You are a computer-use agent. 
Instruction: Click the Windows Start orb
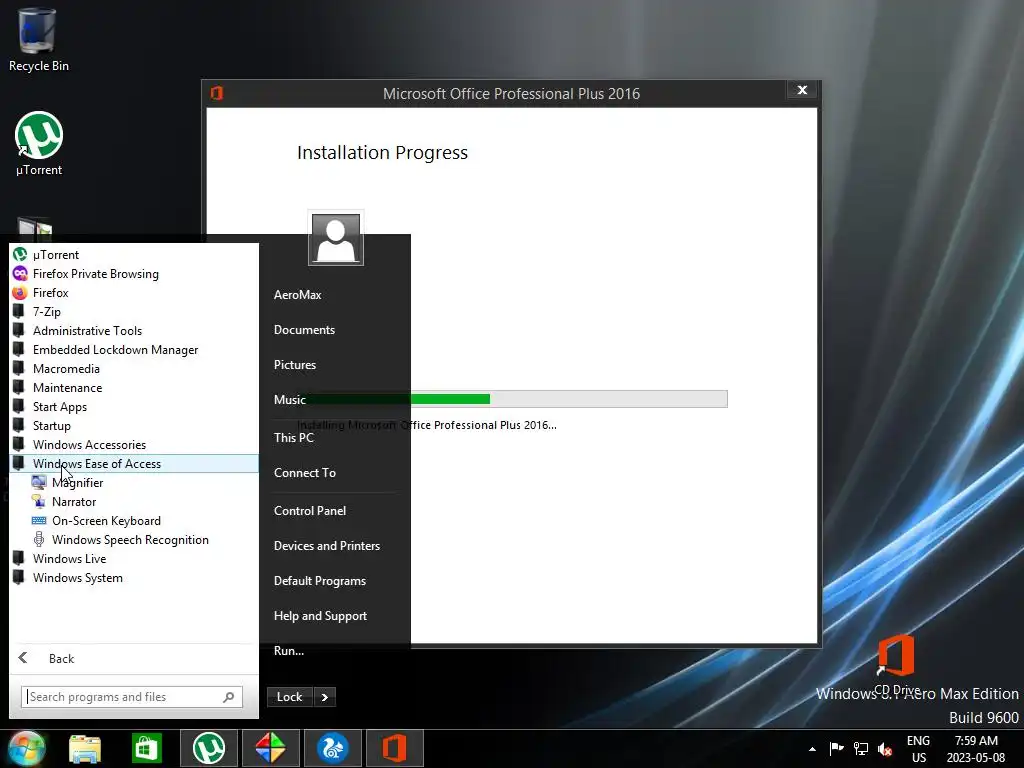(x=27, y=748)
